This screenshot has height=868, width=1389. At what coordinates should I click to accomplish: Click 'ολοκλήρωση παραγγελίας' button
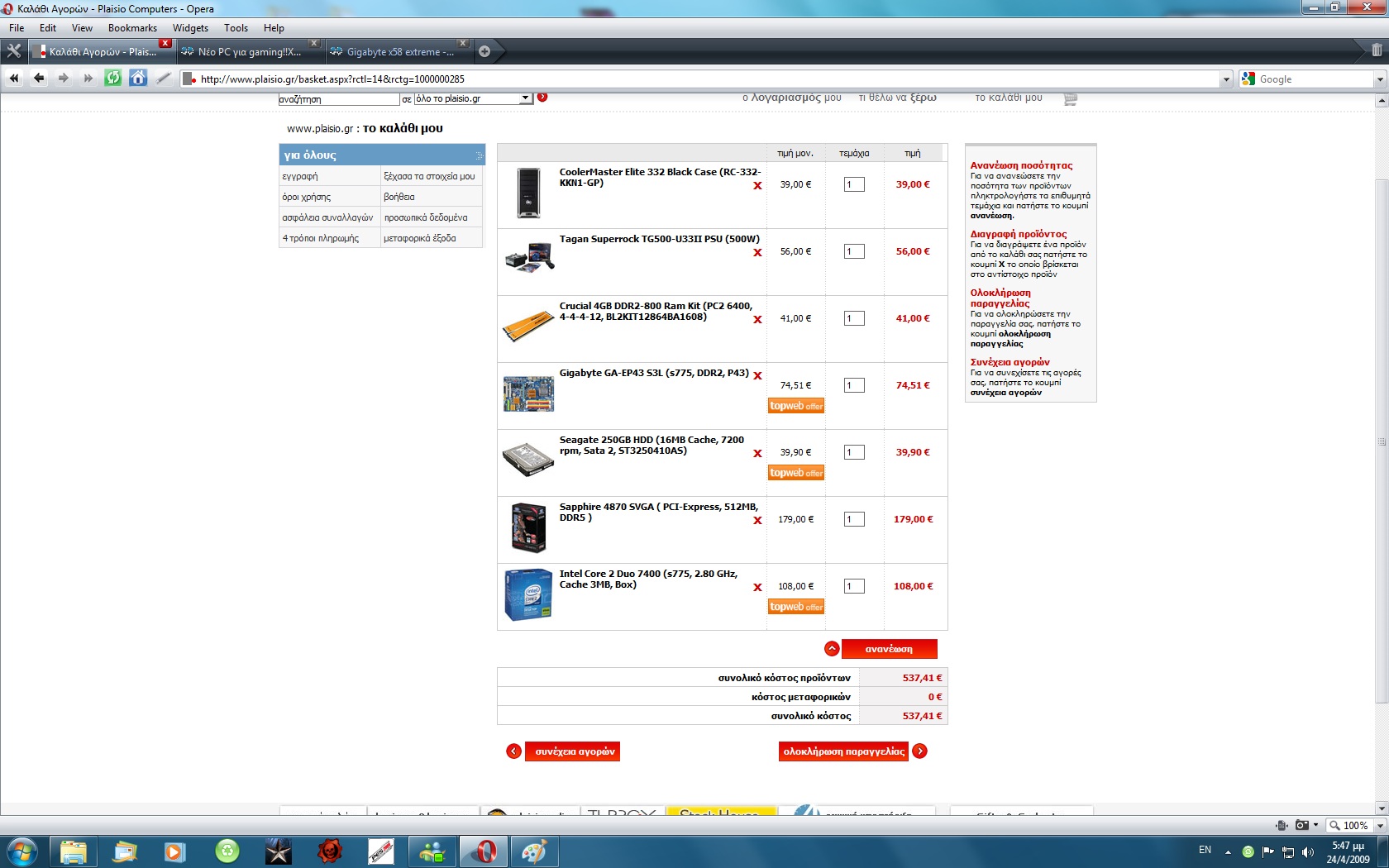pos(843,751)
